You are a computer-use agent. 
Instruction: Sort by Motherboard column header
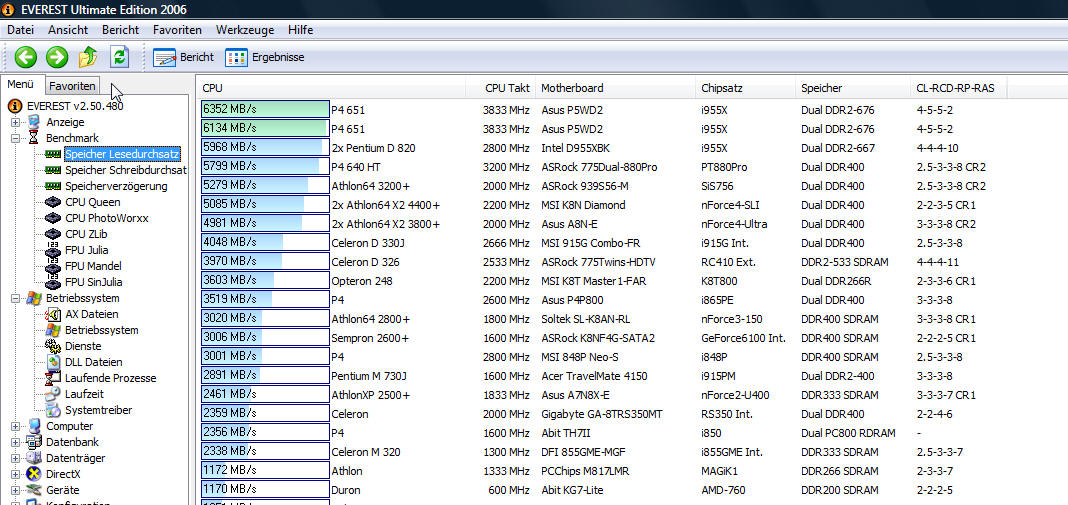[616, 88]
